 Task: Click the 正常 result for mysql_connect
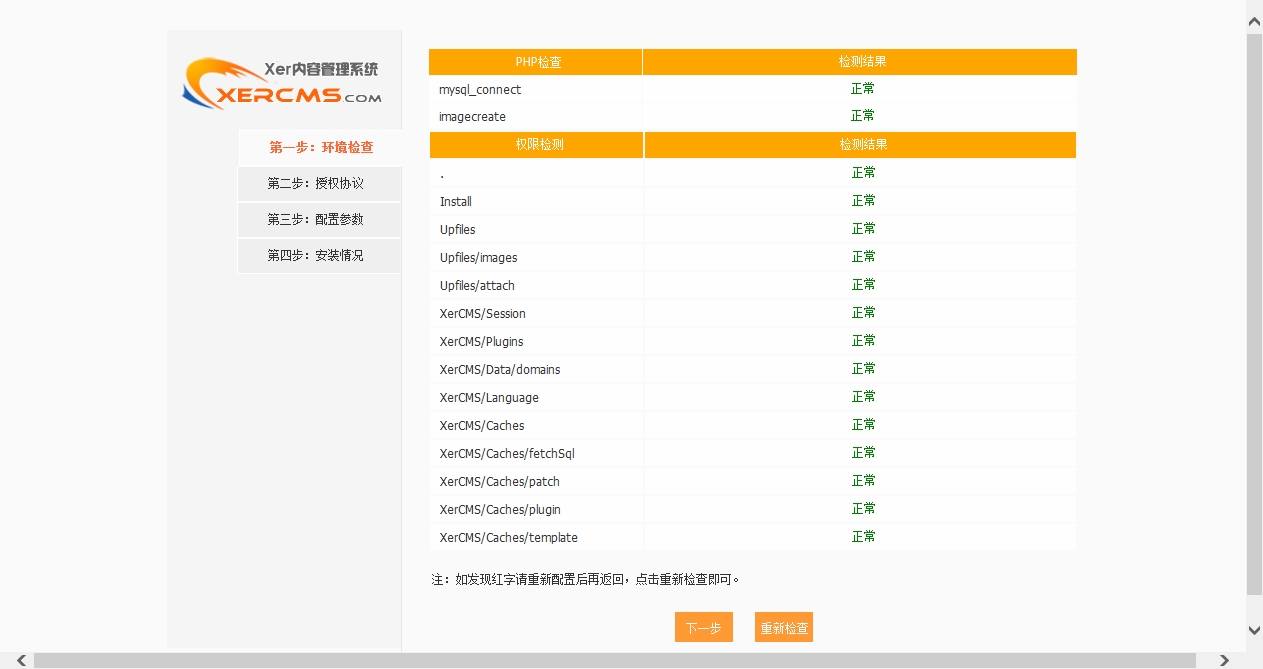pyautogui.click(x=863, y=89)
